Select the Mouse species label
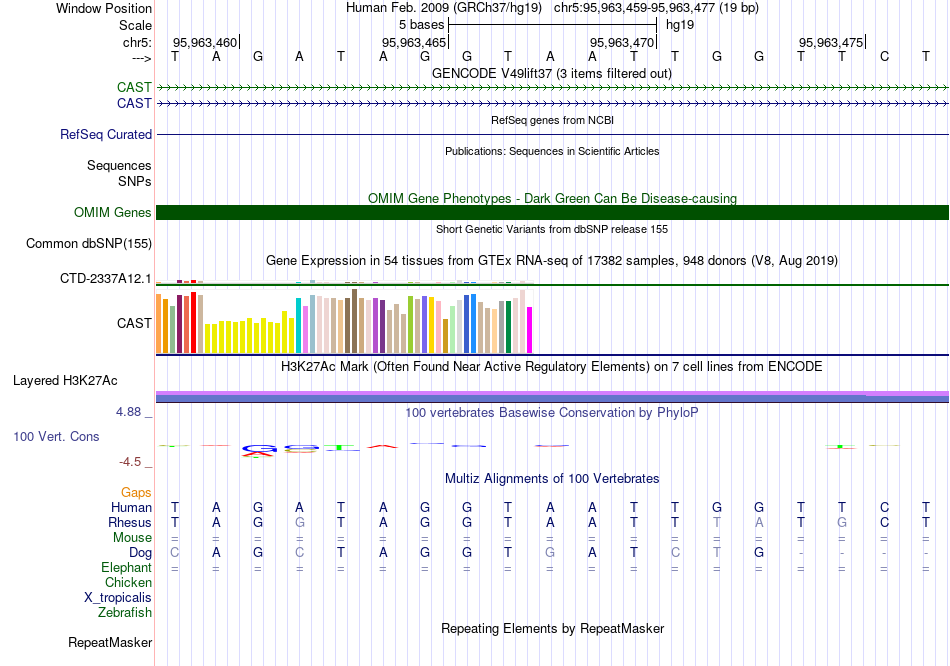The width and height of the screenshot is (950, 666). click(132, 538)
